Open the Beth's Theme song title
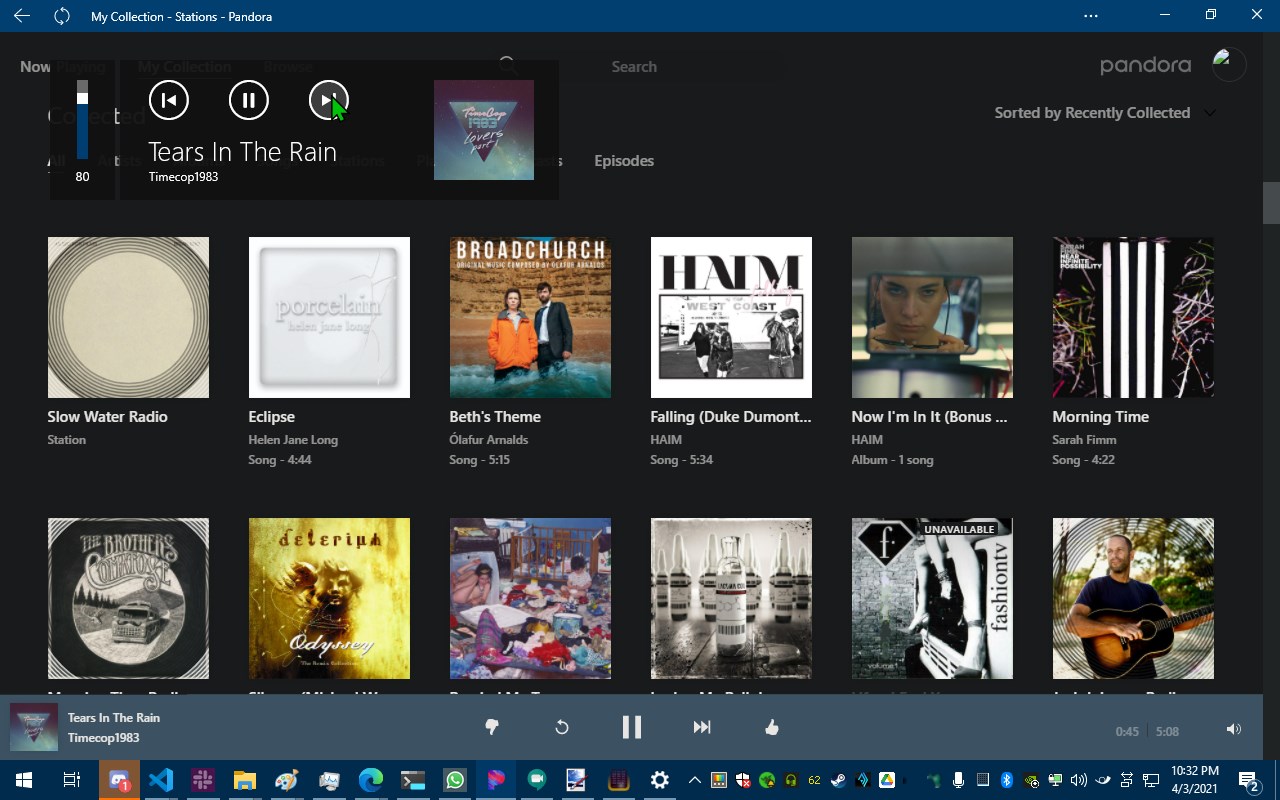 [x=495, y=417]
